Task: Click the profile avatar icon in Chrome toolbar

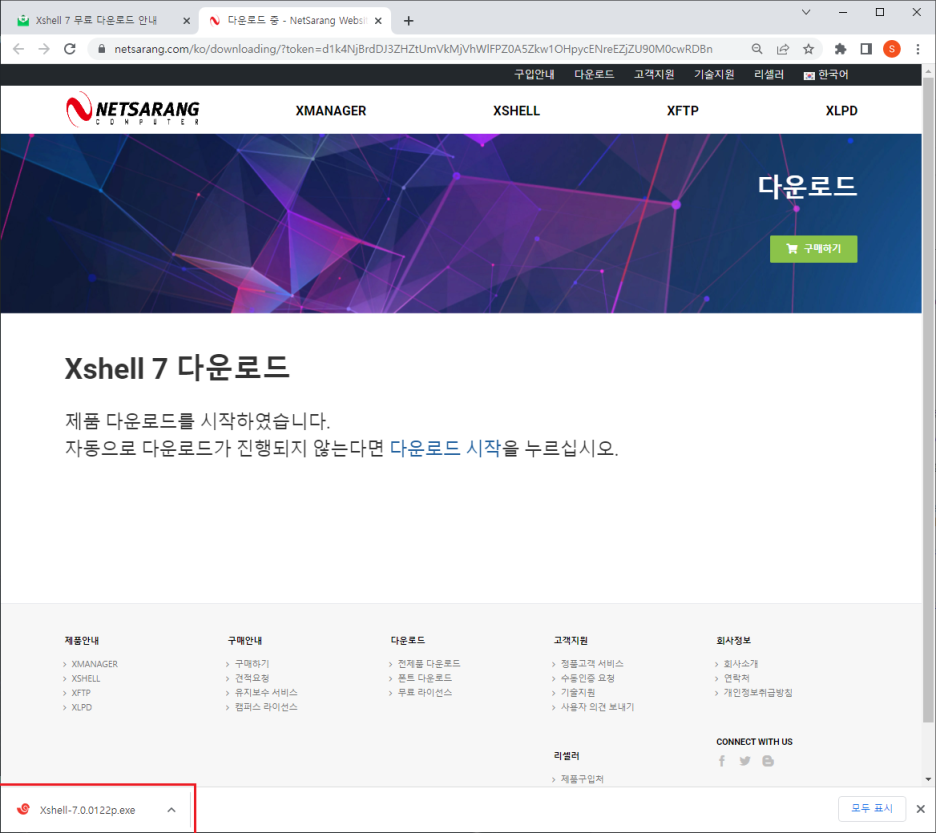Action: point(892,48)
